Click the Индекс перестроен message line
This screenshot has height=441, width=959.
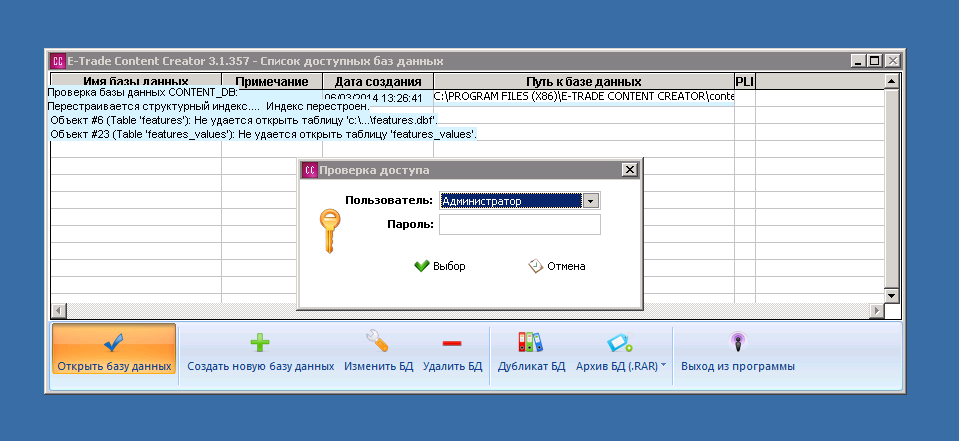(x=208, y=106)
